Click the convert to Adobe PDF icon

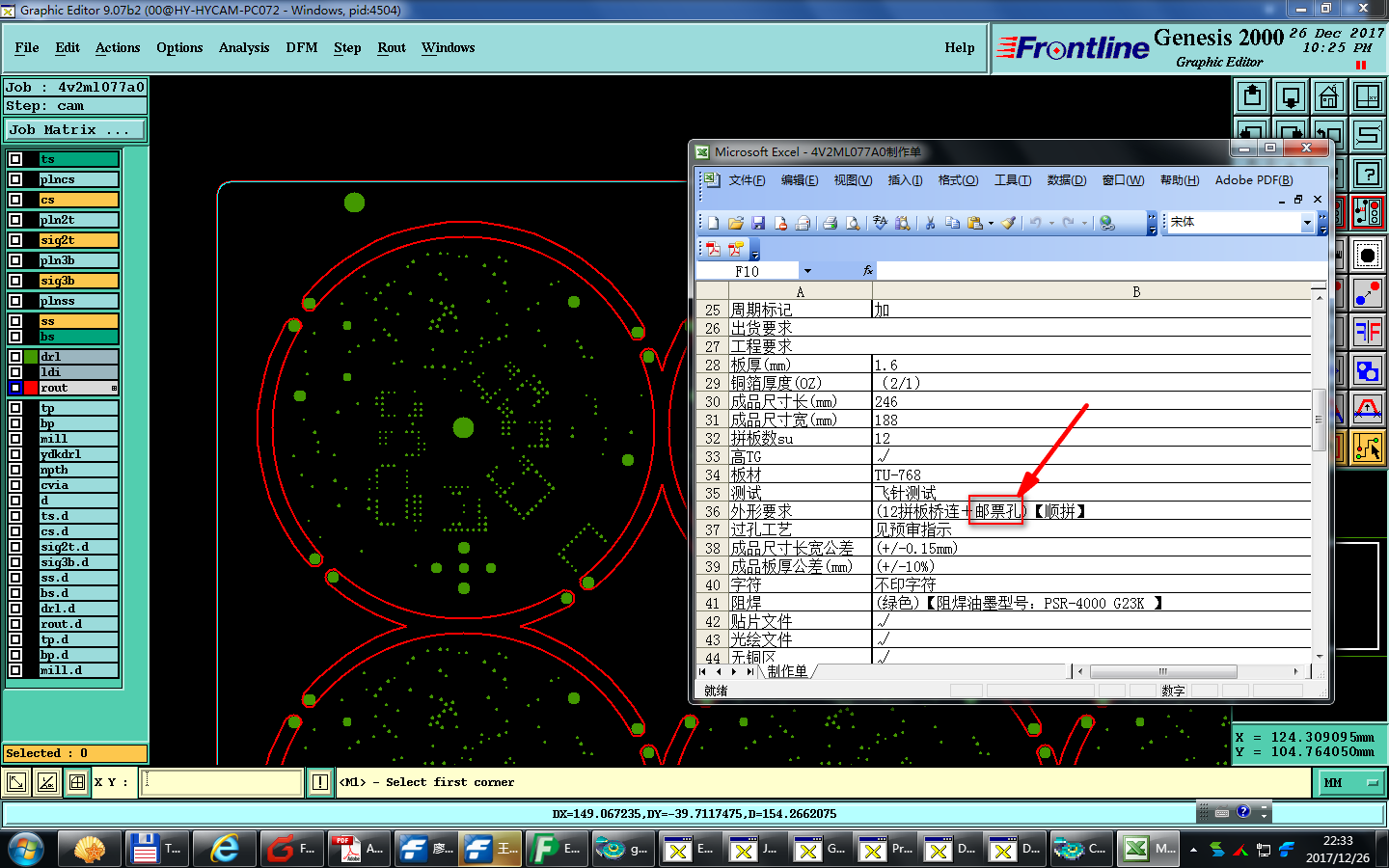pos(714,249)
